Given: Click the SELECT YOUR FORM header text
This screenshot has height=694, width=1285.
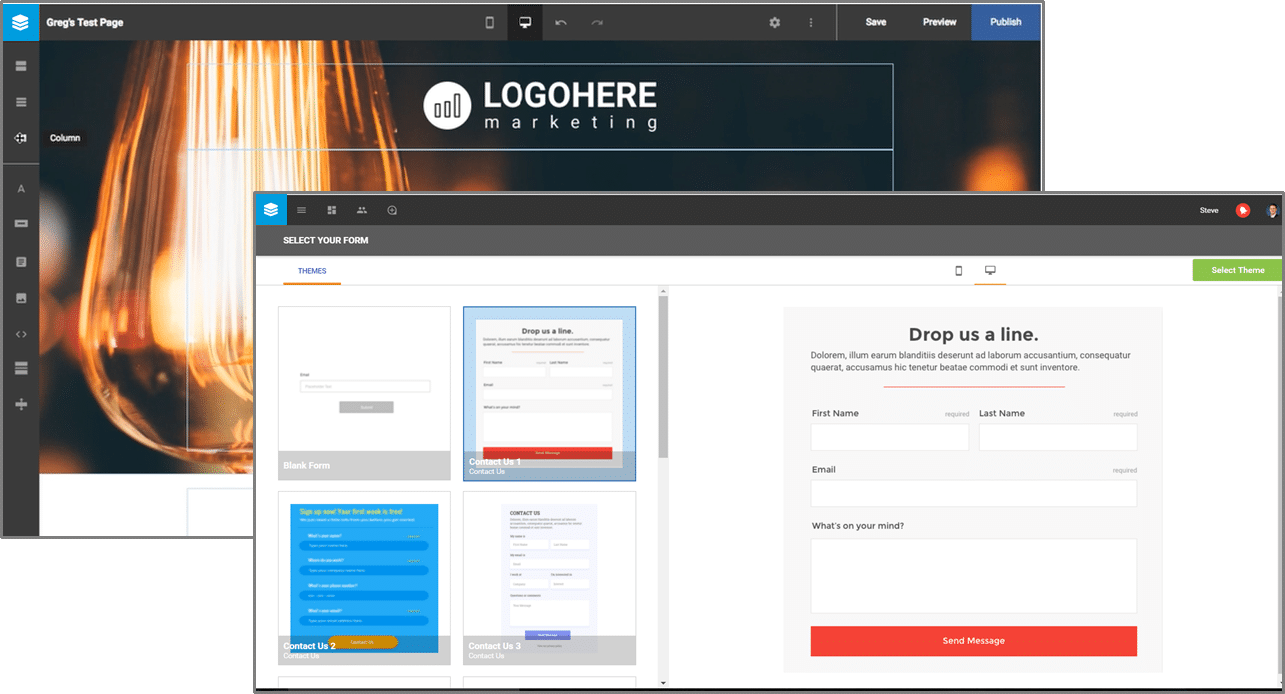Looking at the screenshot, I should point(326,241).
